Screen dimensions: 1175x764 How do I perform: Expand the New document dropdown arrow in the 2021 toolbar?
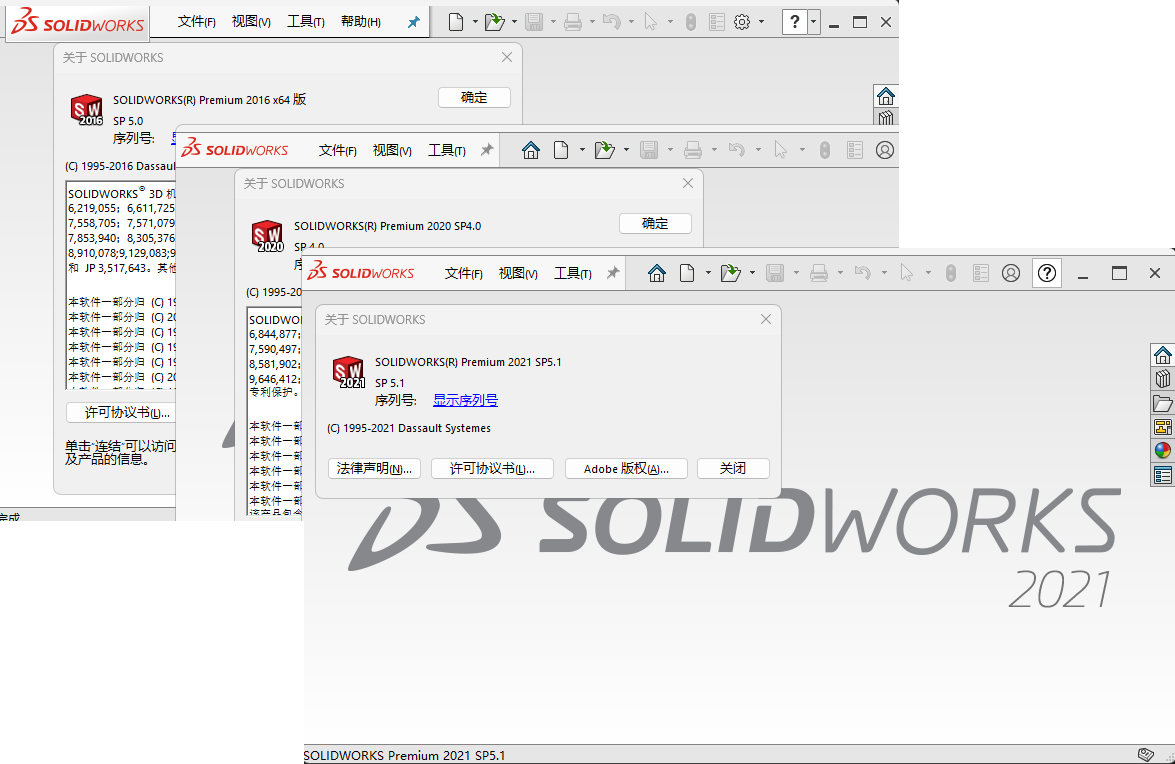coord(707,273)
